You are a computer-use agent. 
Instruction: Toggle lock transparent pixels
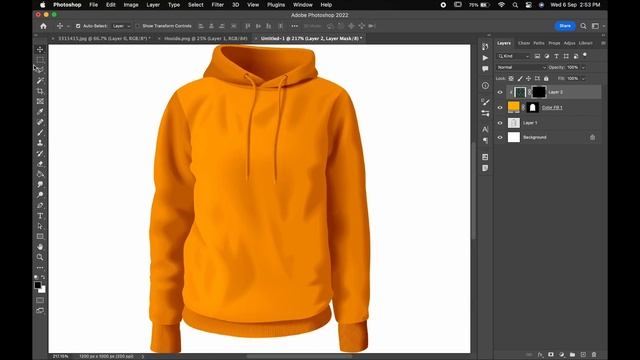(511, 78)
